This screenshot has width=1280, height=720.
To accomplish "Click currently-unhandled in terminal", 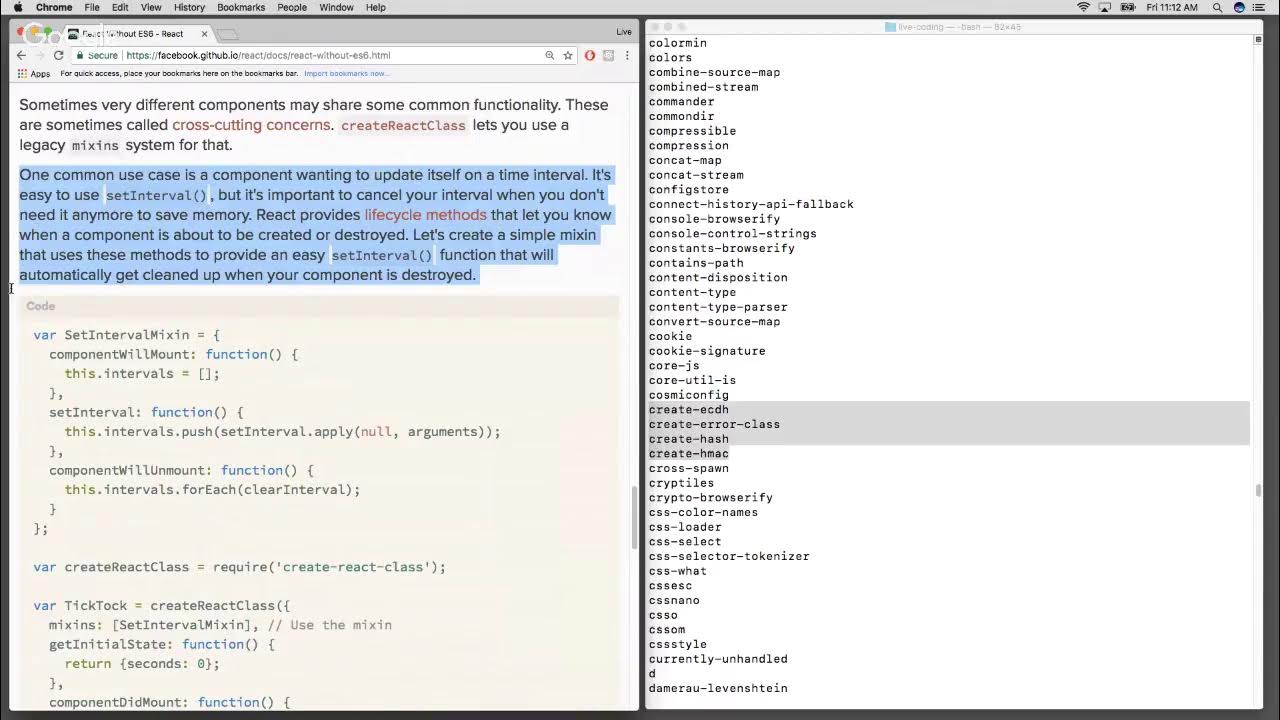I will [718, 659].
